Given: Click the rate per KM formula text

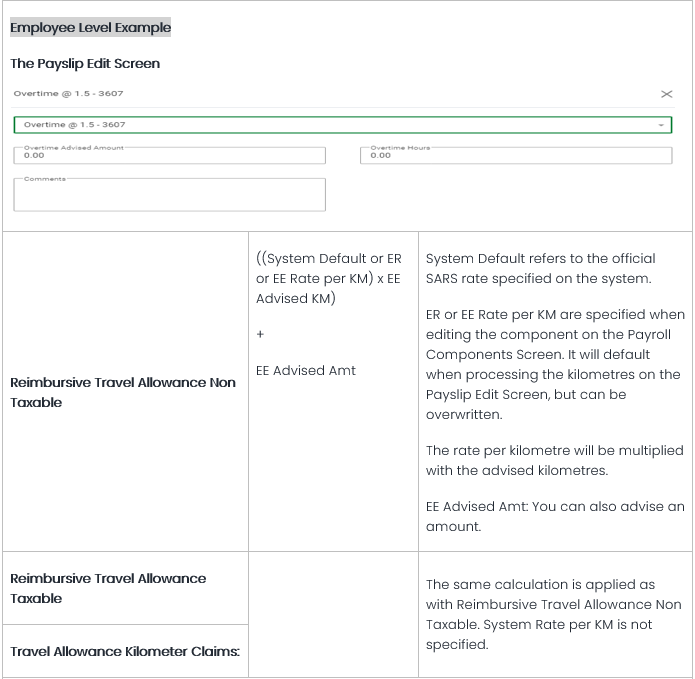Looking at the screenshot, I should tap(329, 278).
